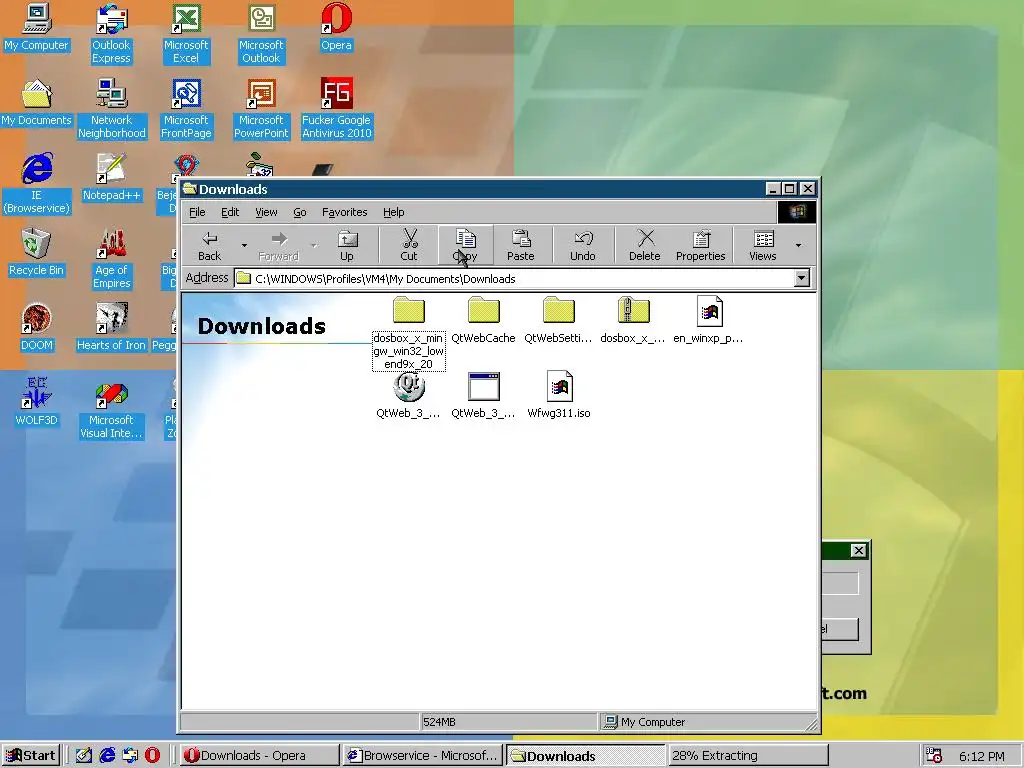The image size is (1024, 768).
Task: Open the Edit menu
Action: click(230, 212)
